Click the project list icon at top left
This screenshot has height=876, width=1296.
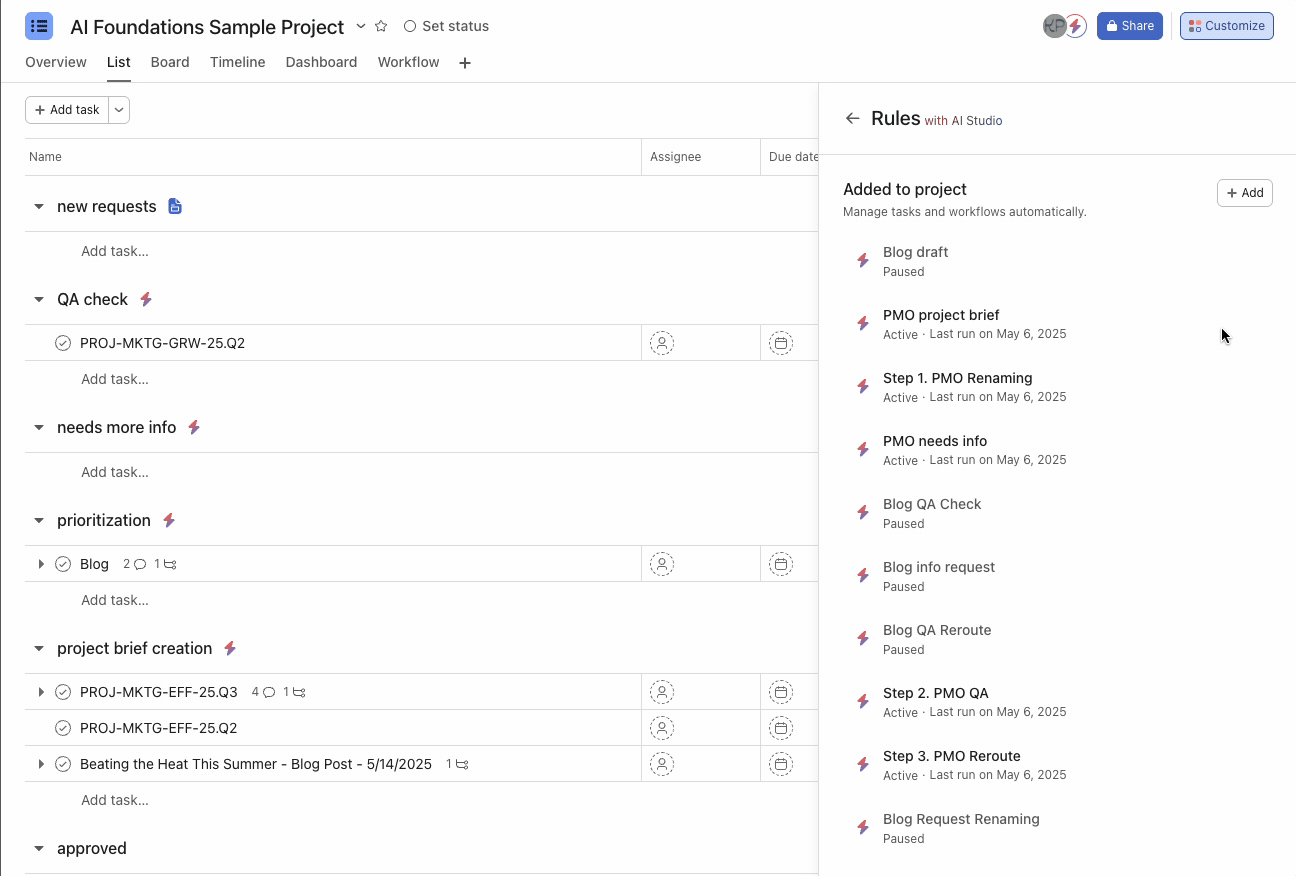coord(39,26)
